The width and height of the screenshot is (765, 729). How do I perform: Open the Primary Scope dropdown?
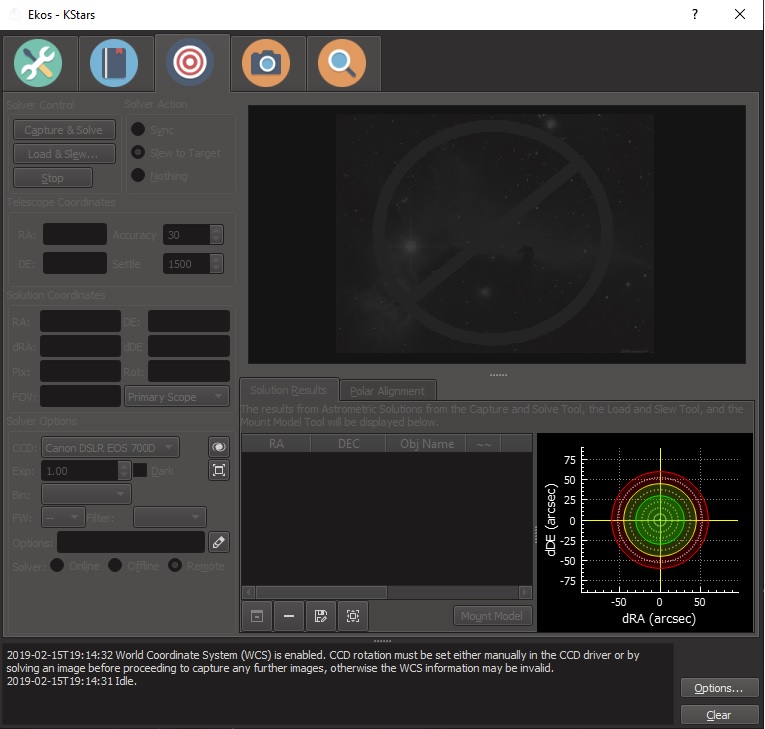pyautogui.click(x=176, y=397)
